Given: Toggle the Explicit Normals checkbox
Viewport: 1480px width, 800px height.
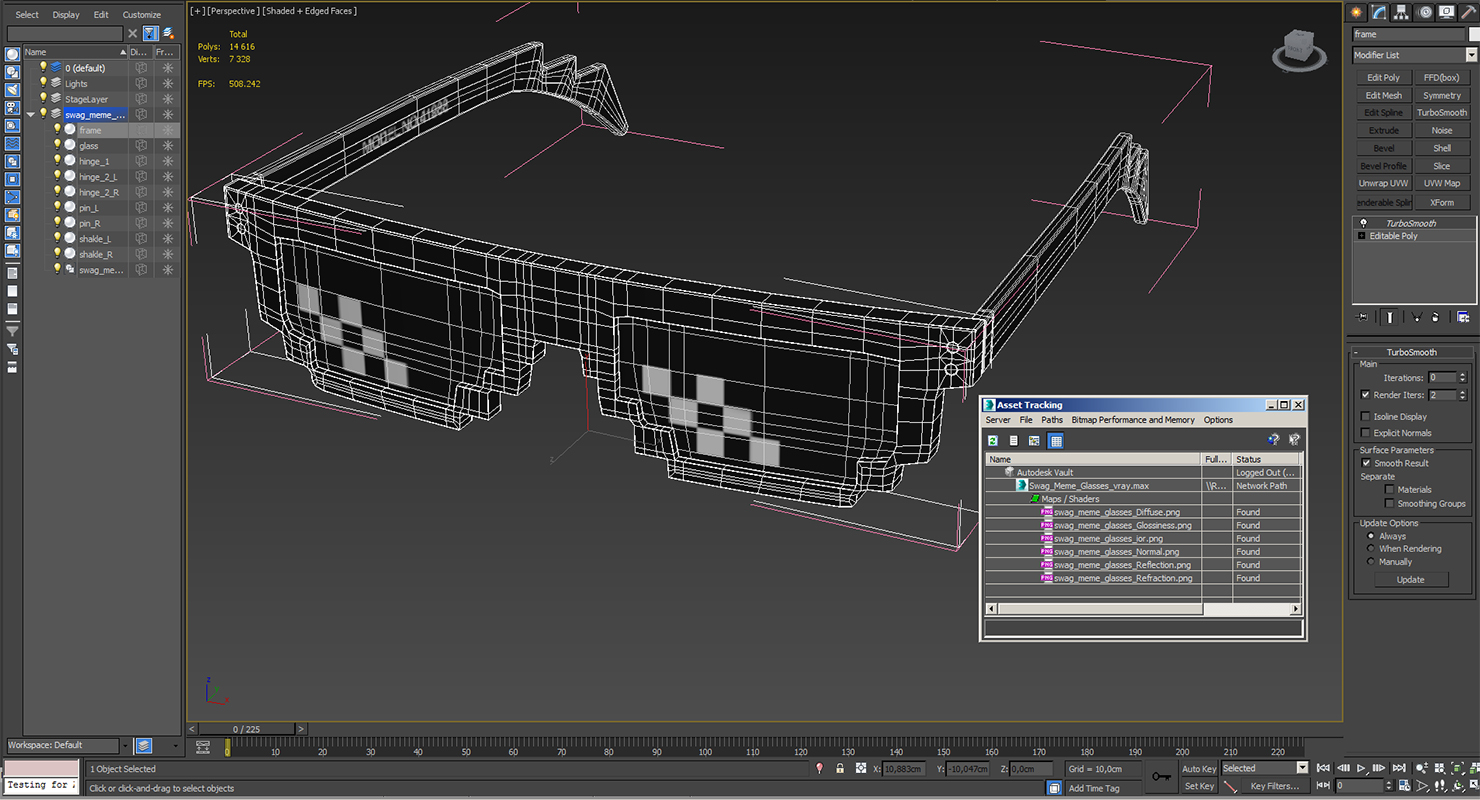Looking at the screenshot, I should point(1366,433).
